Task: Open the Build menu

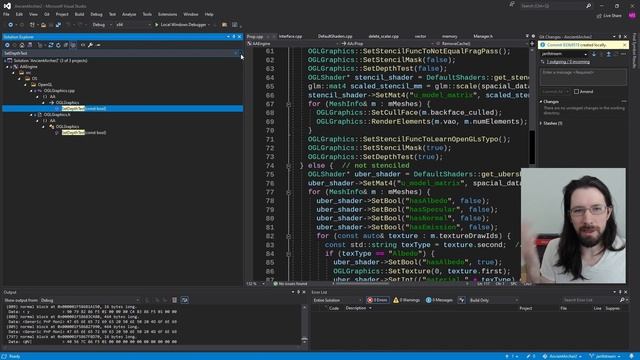Action: (79, 14)
